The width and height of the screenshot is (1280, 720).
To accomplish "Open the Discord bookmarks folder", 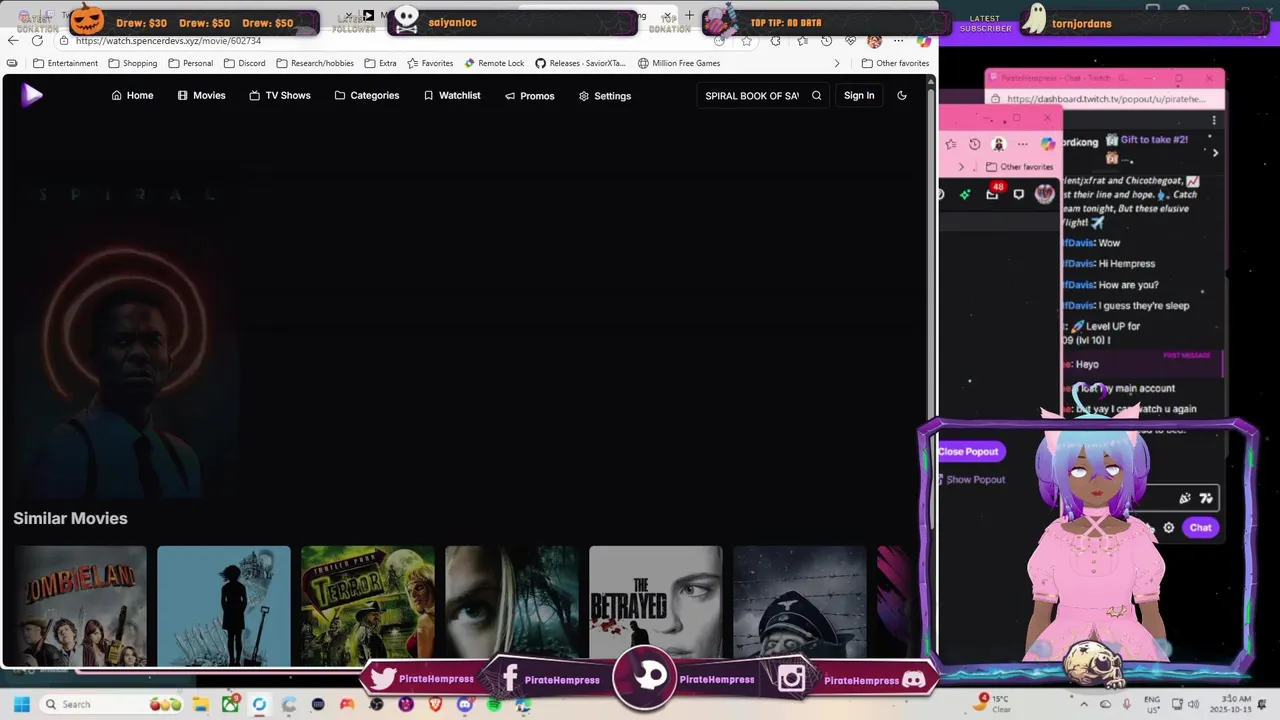I will pyautogui.click(x=245, y=63).
